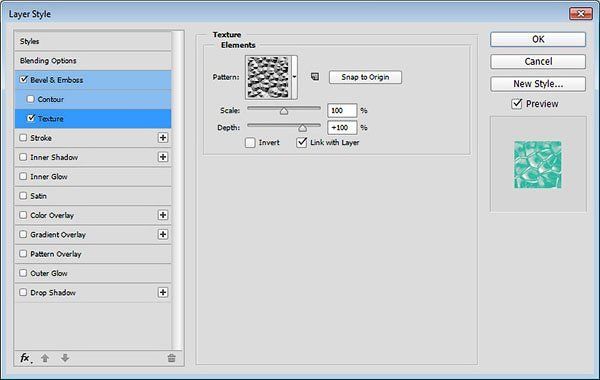Viewport: 600px width, 380px height.
Task: Click the Depth percentage input field
Action: pyautogui.click(x=342, y=127)
